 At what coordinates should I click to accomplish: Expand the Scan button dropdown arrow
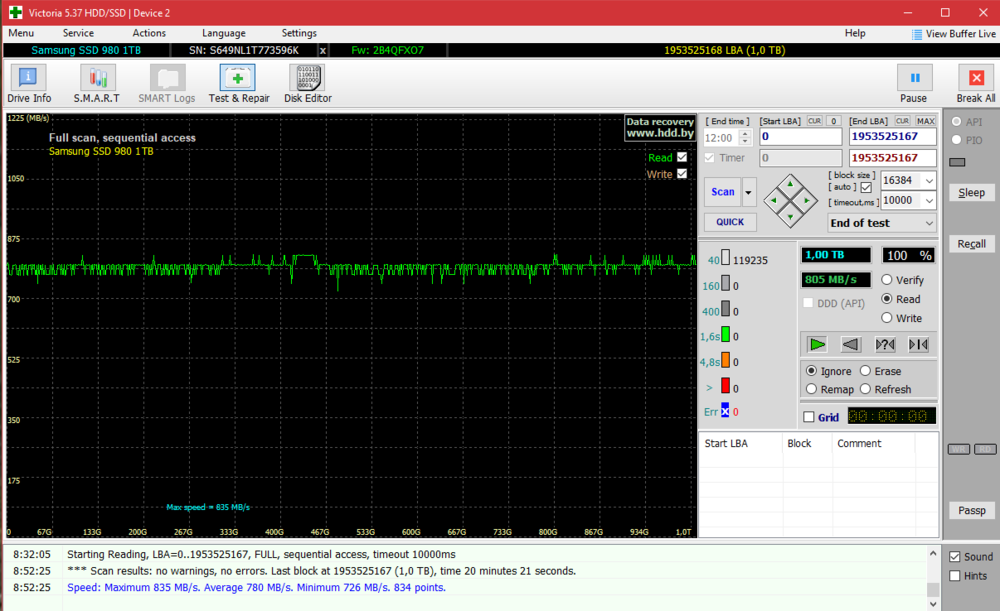coord(748,192)
